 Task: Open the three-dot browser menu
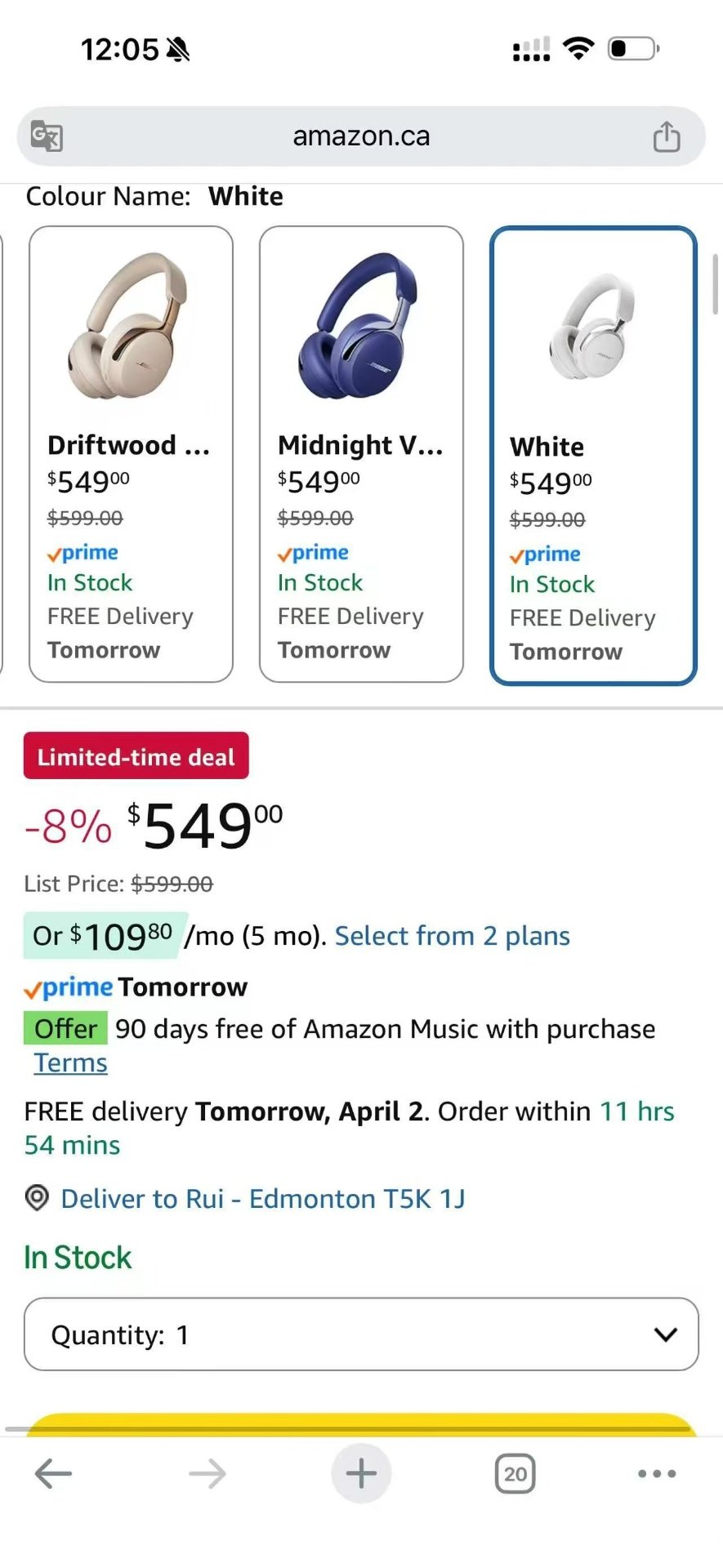pos(657,1473)
